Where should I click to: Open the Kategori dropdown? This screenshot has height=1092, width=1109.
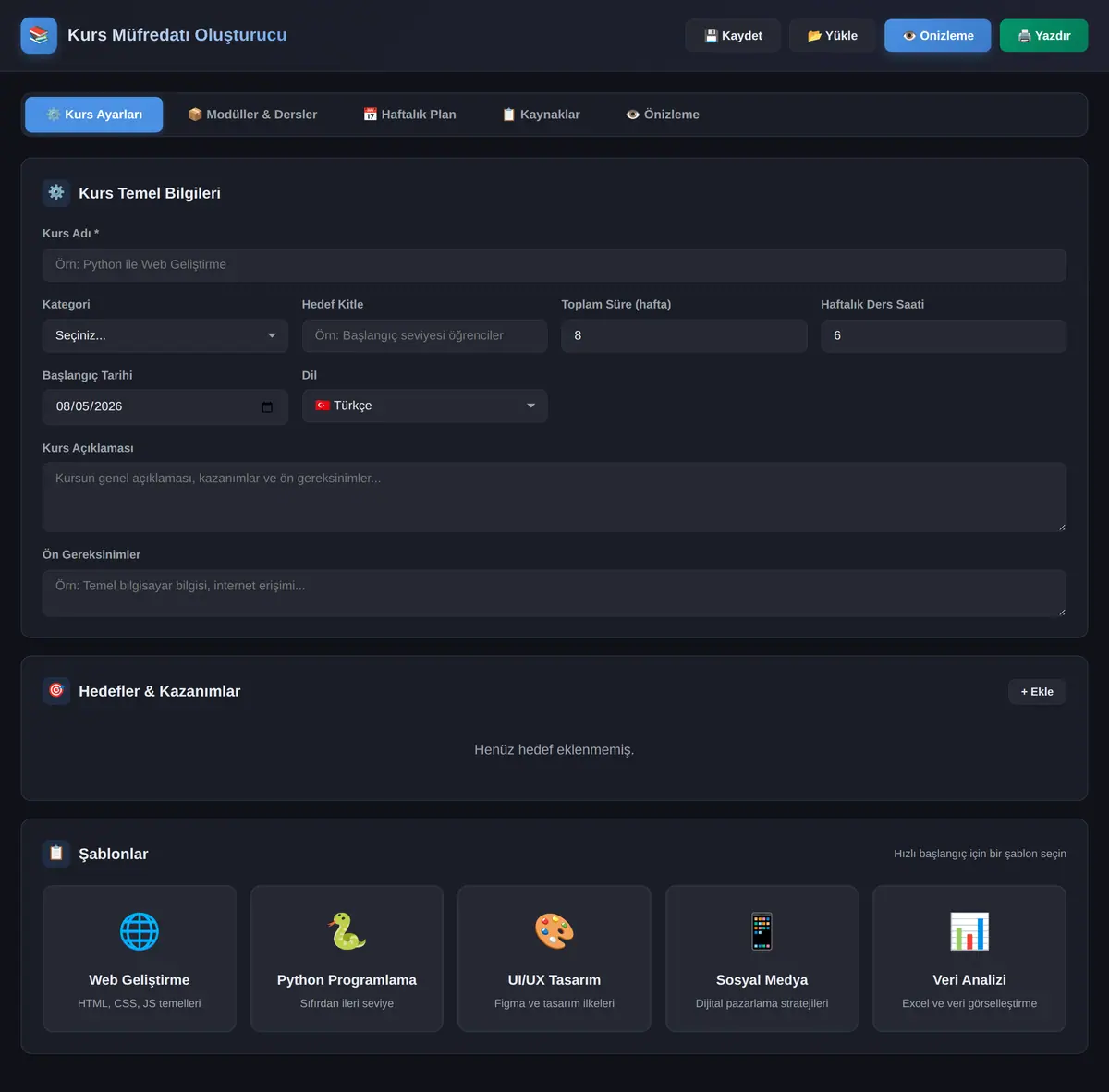(x=165, y=335)
